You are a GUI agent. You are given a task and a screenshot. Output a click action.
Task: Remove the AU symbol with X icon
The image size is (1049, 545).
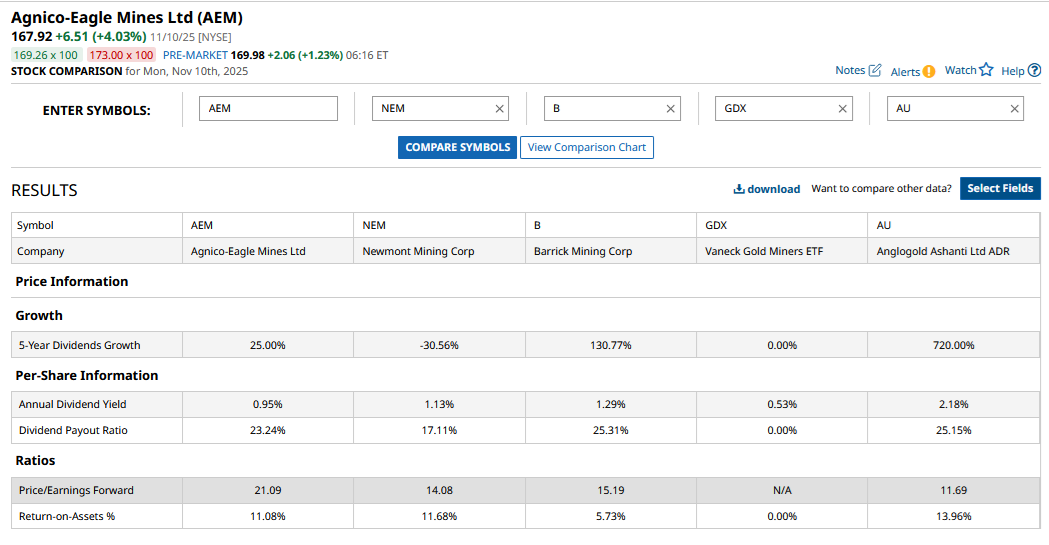(x=1015, y=109)
